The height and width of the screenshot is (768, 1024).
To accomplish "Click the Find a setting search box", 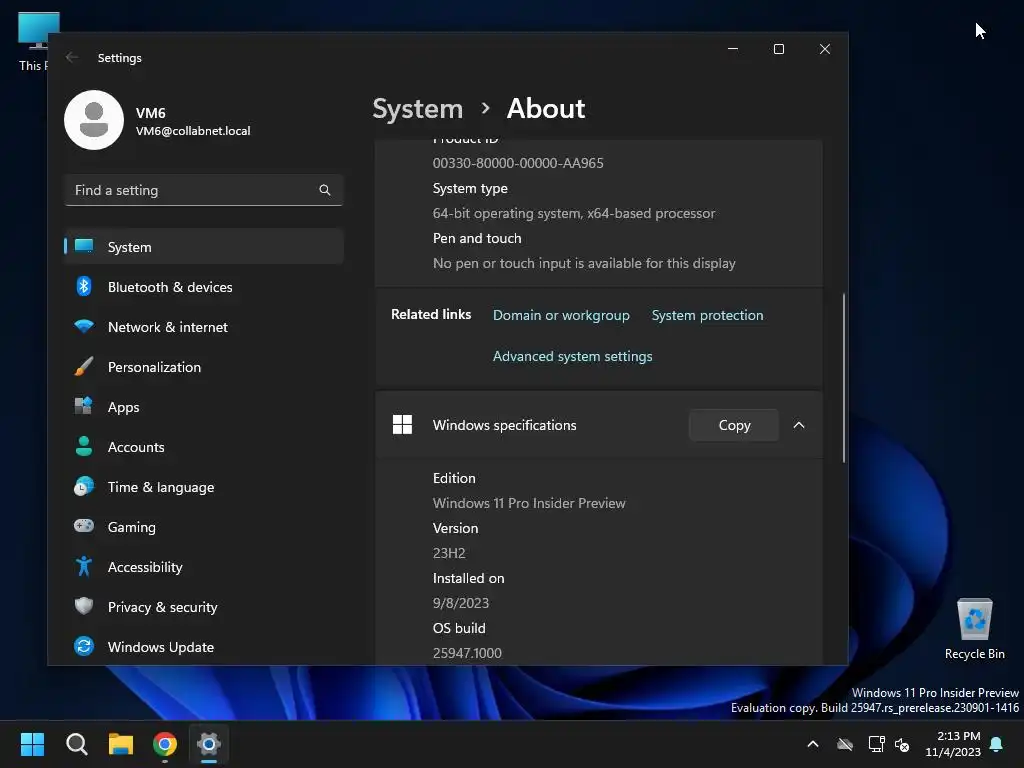I will point(204,190).
